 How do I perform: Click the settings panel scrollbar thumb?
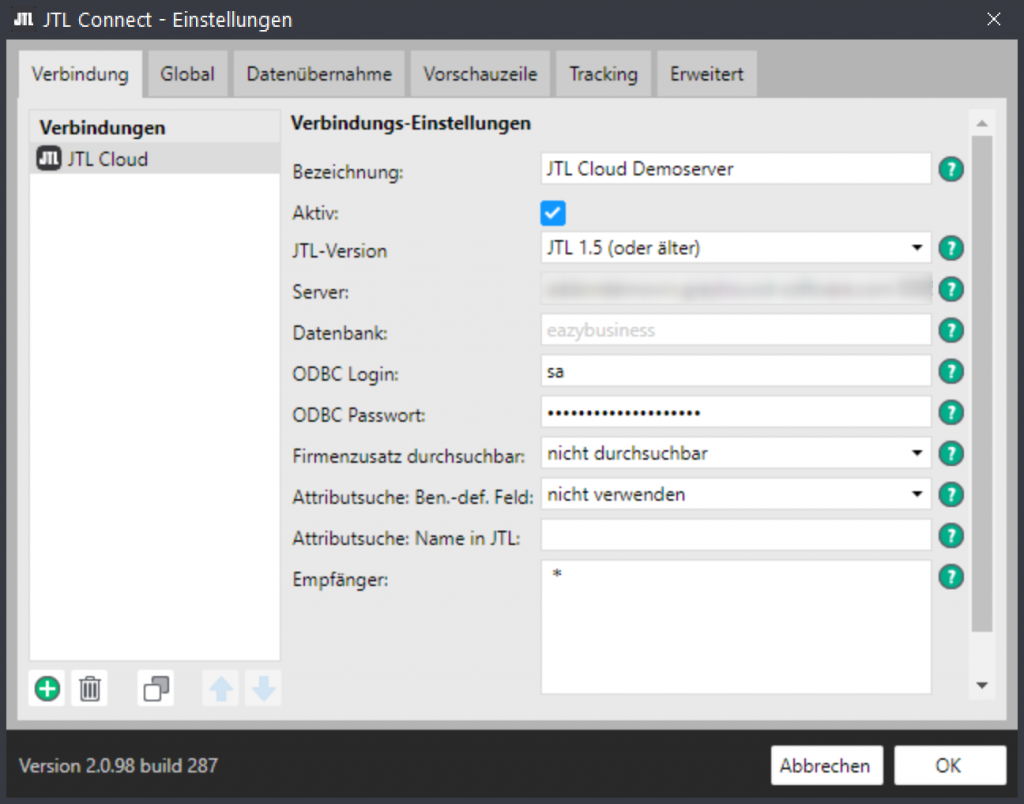tap(982, 384)
